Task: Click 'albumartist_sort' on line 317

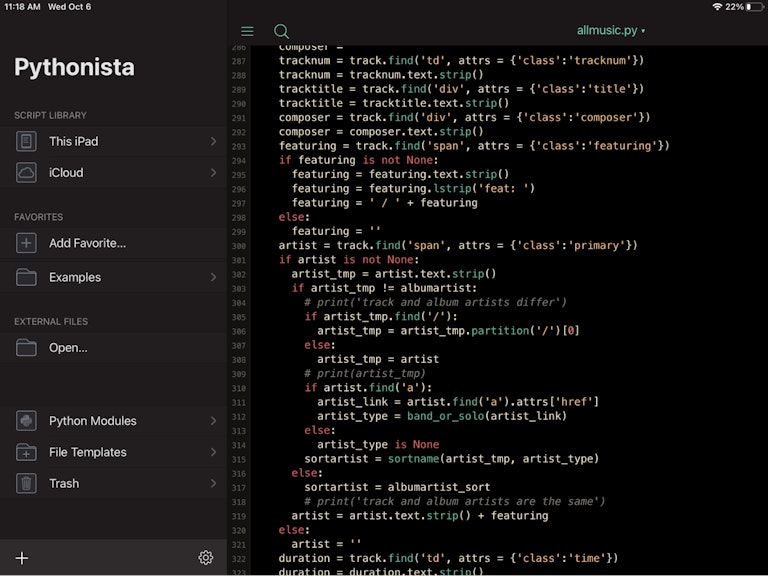Action: [x=439, y=487]
